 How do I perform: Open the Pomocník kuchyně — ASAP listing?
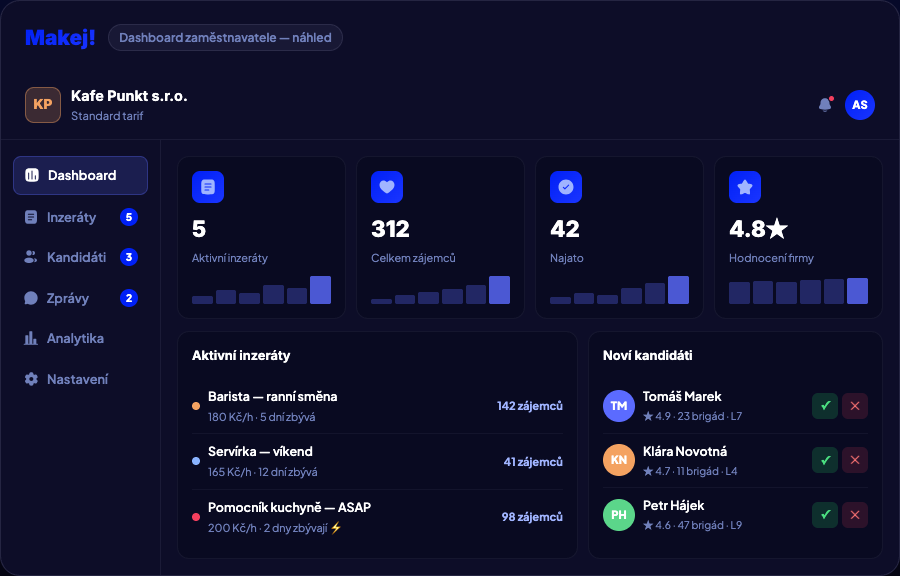377,517
